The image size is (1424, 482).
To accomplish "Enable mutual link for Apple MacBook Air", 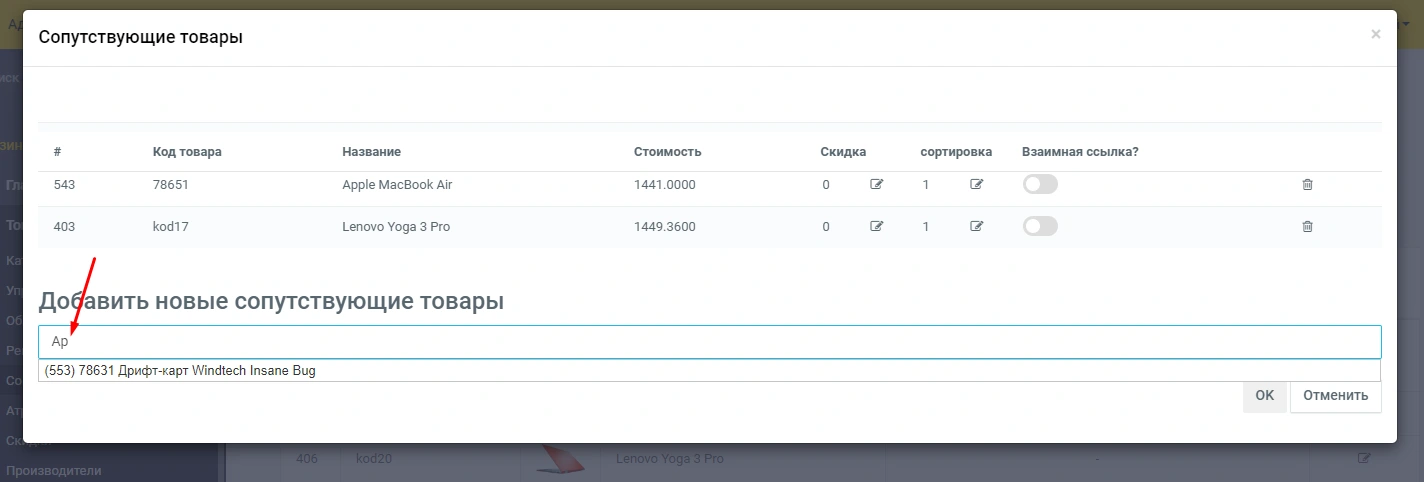I will (x=1040, y=185).
